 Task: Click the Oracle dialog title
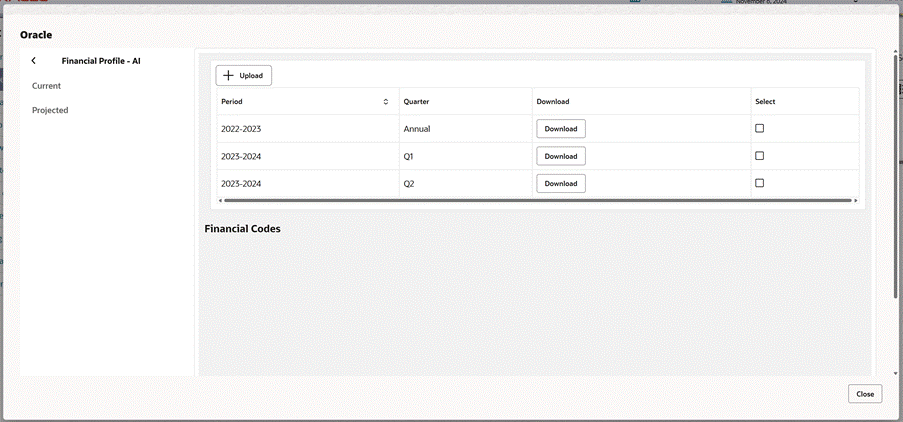[36, 35]
